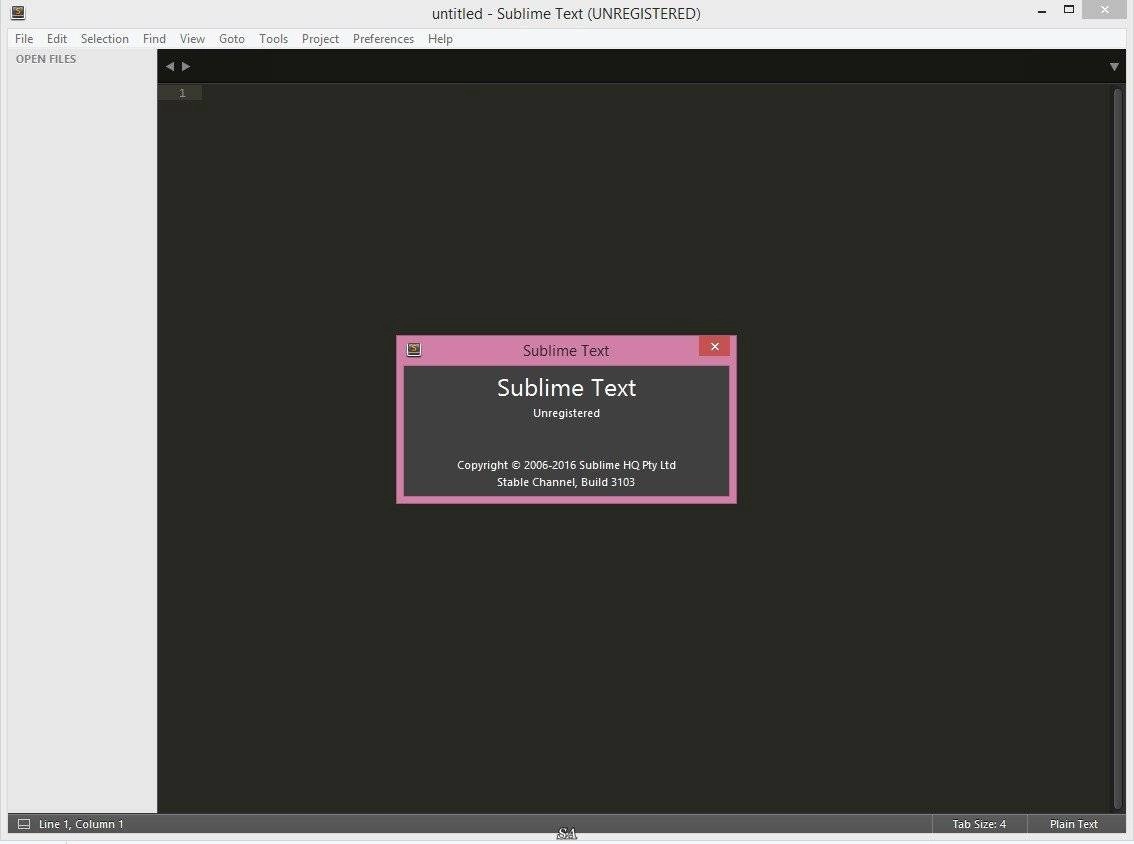The height and width of the screenshot is (844, 1134).
Task: Open the Project menu
Action: point(320,39)
